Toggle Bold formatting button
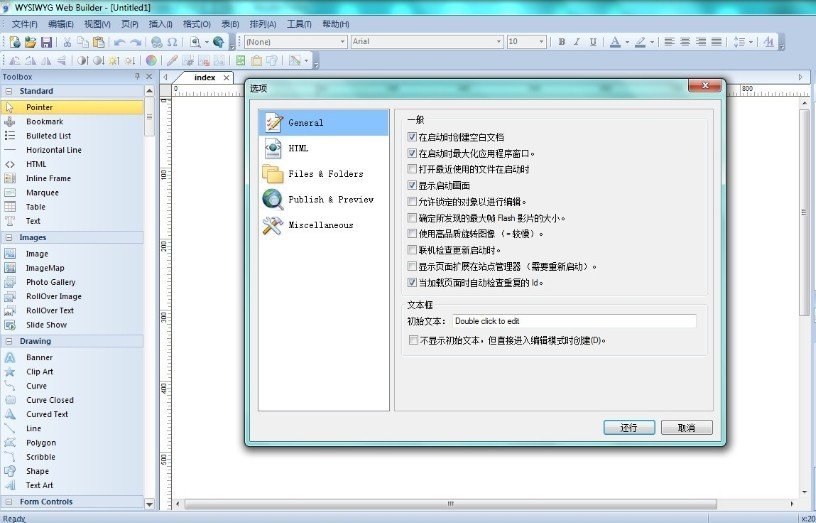The height and width of the screenshot is (523, 816). click(x=562, y=42)
